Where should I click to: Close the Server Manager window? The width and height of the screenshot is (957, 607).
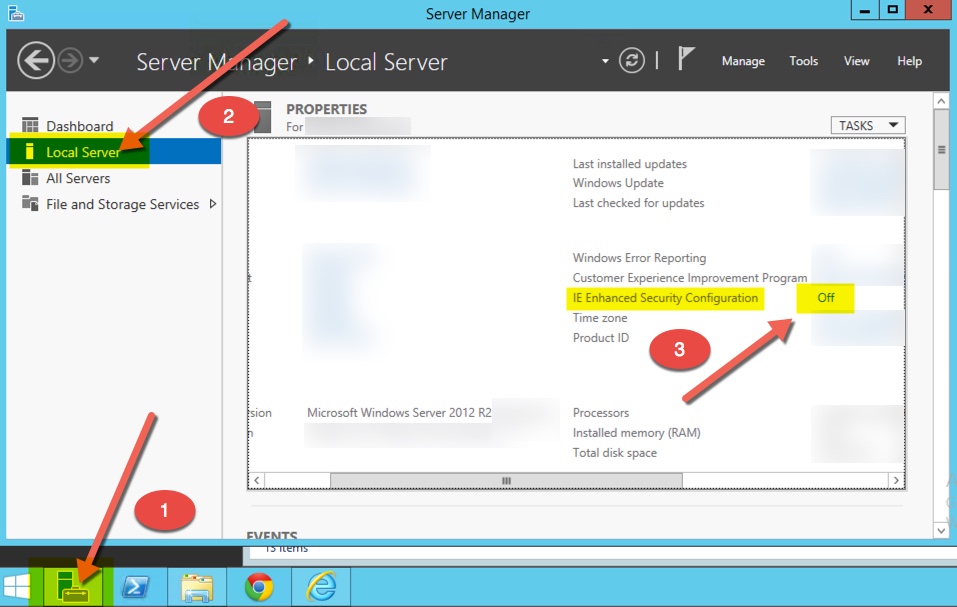[x=928, y=10]
